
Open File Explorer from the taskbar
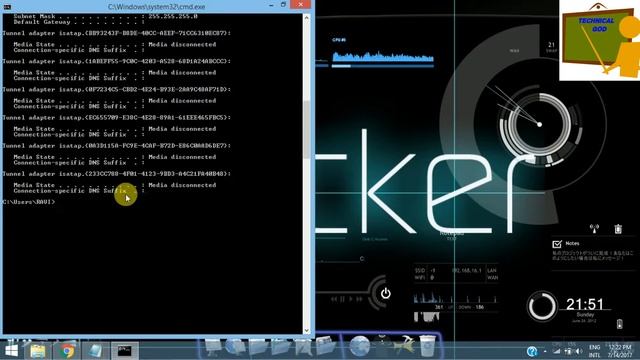(38, 351)
